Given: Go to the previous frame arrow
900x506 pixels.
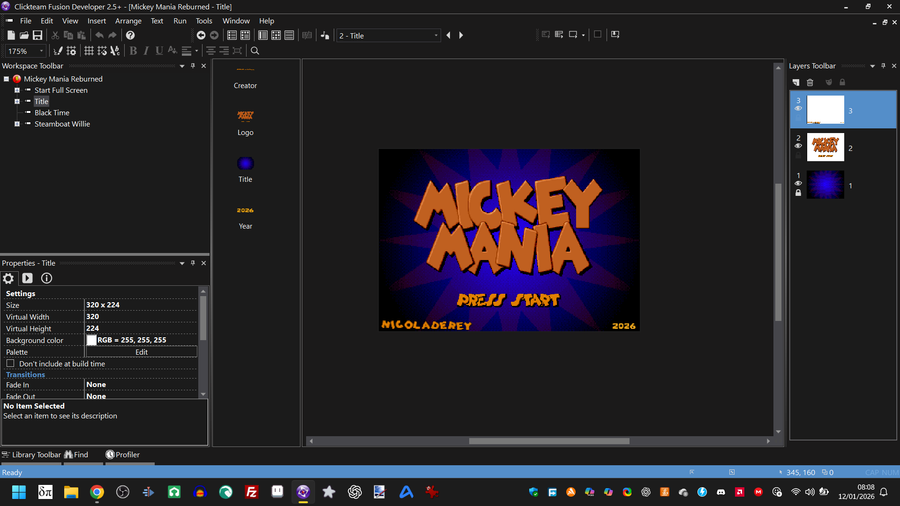Looking at the screenshot, I should tap(448, 36).
